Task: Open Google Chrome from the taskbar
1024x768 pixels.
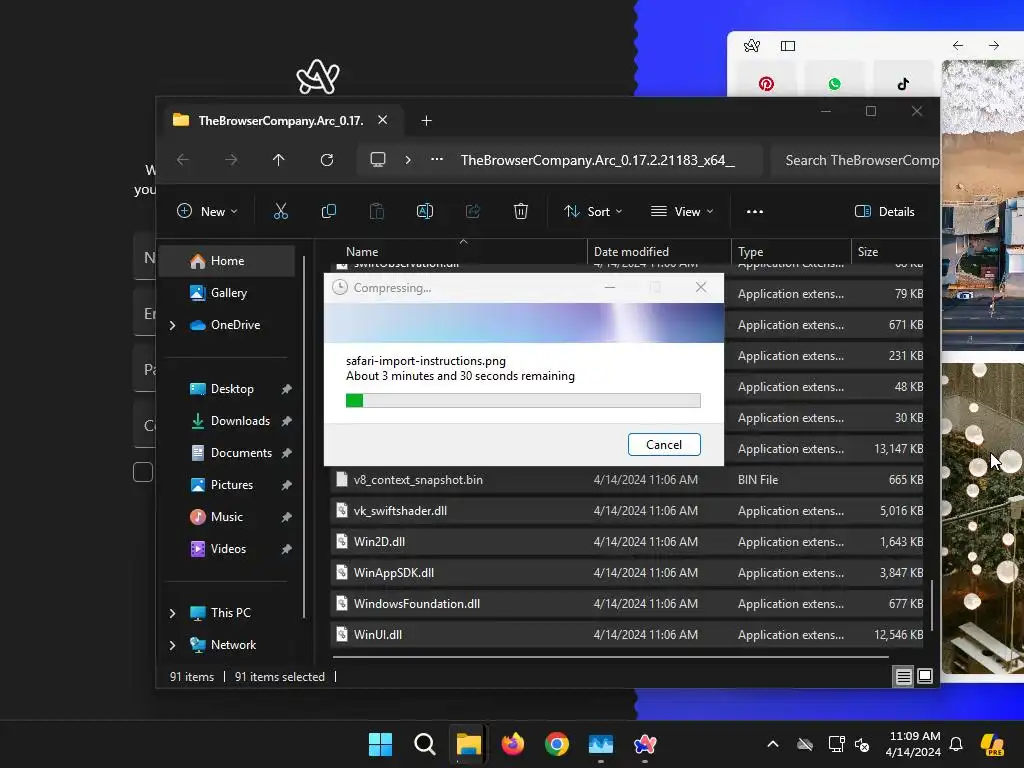Action: (x=556, y=744)
